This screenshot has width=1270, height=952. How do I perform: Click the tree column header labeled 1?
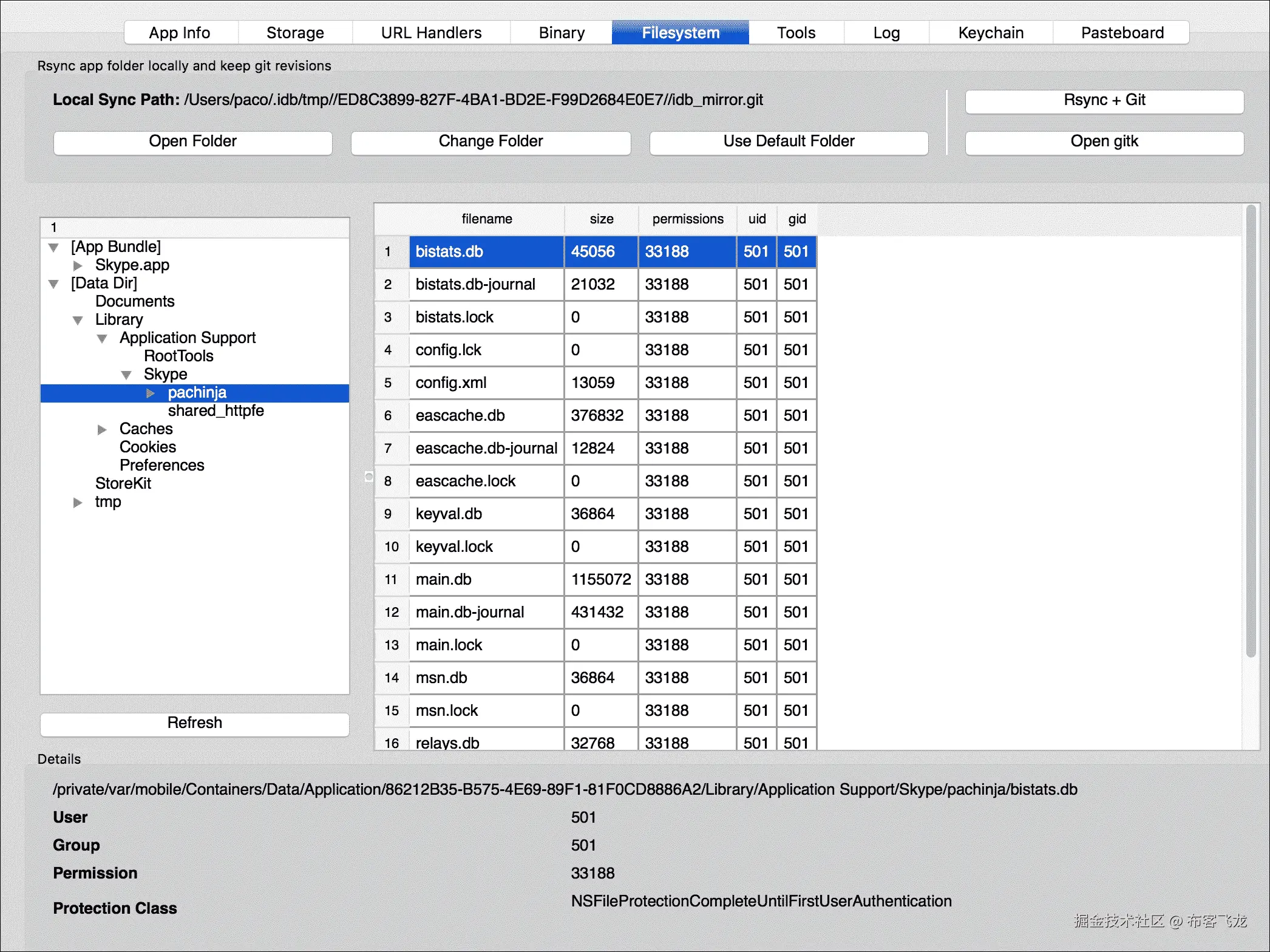(194, 228)
